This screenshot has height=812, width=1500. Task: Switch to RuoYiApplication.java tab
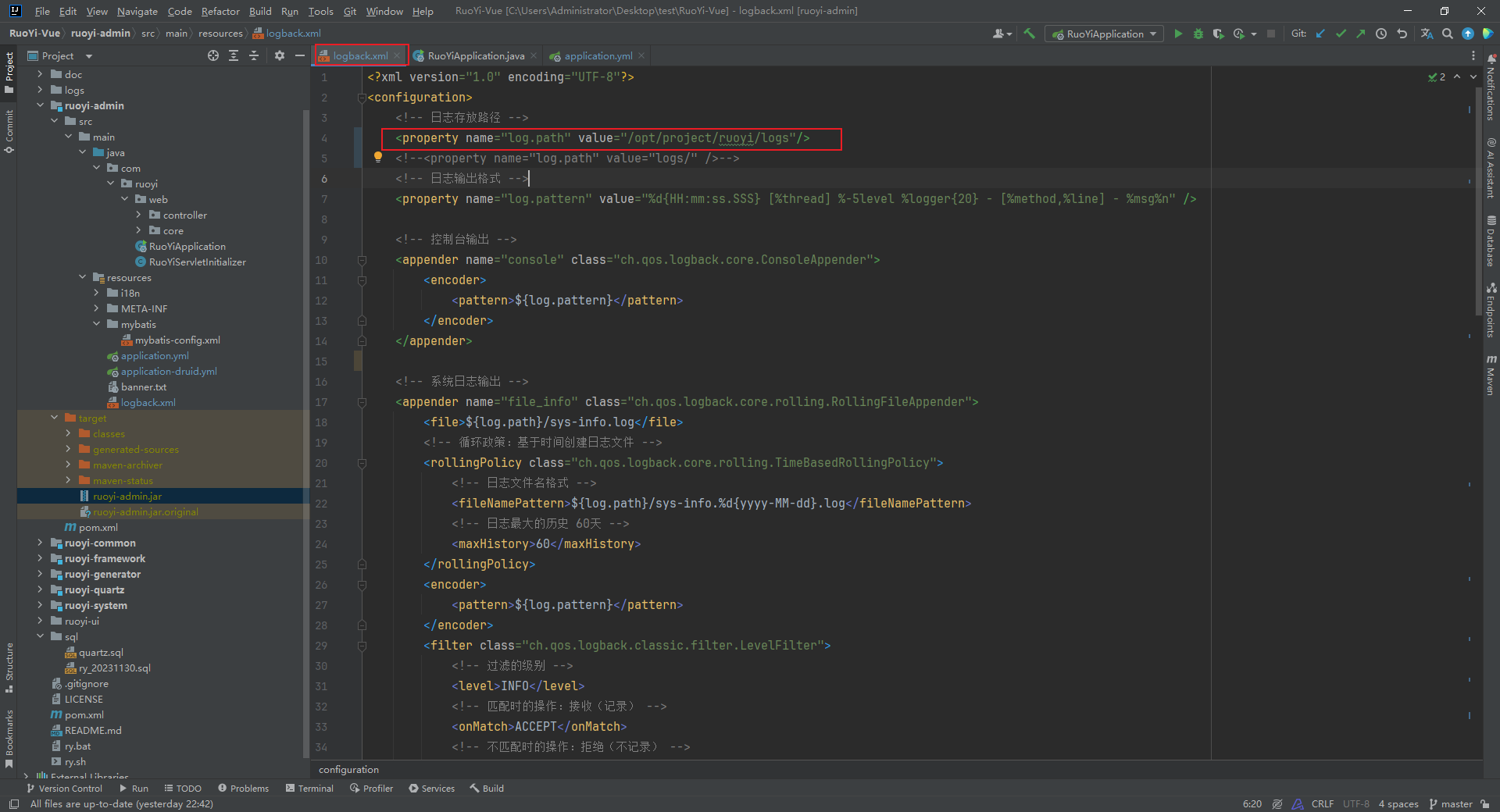(476, 55)
